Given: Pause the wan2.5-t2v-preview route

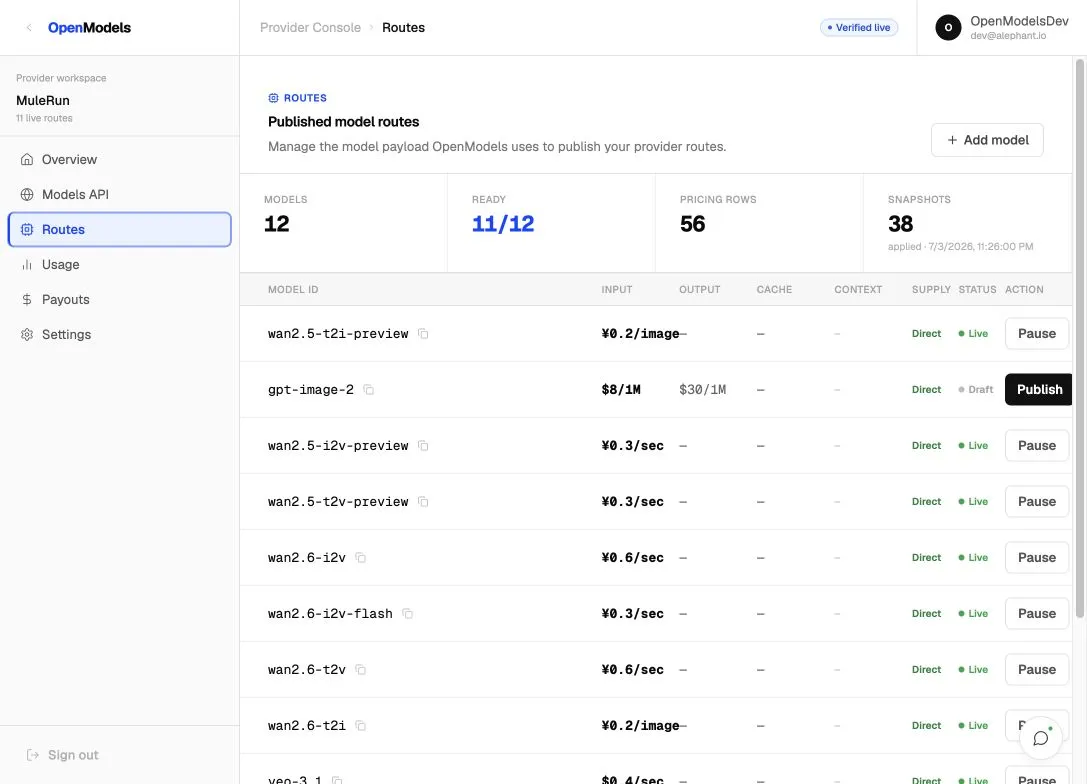Looking at the screenshot, I should coord(1036,502).
